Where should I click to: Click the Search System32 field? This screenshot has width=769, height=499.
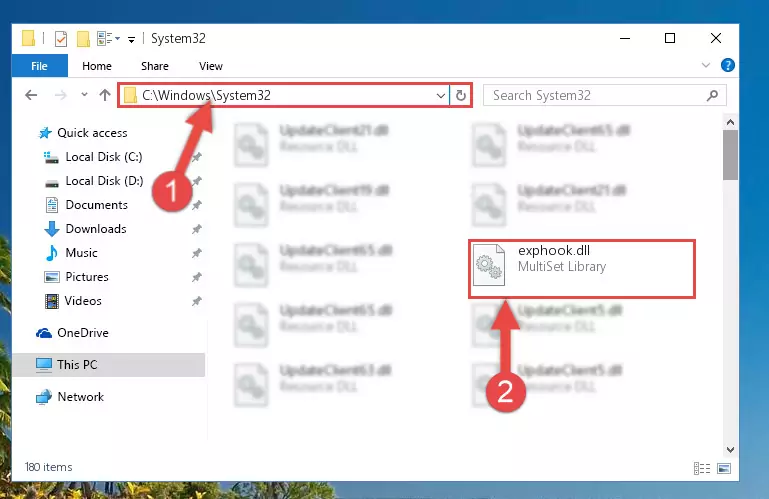point(604,95)
